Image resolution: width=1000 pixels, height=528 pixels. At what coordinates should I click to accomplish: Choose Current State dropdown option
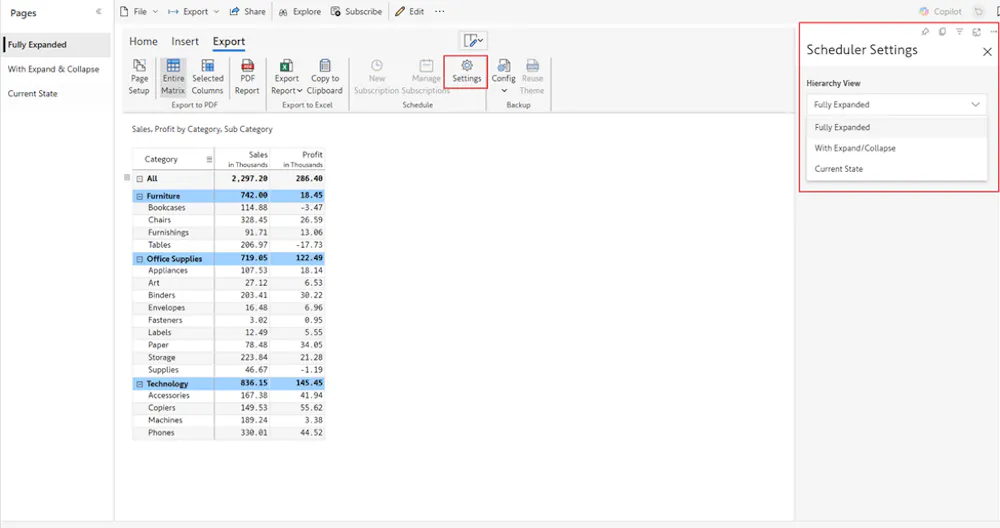(x=896, y=169)
